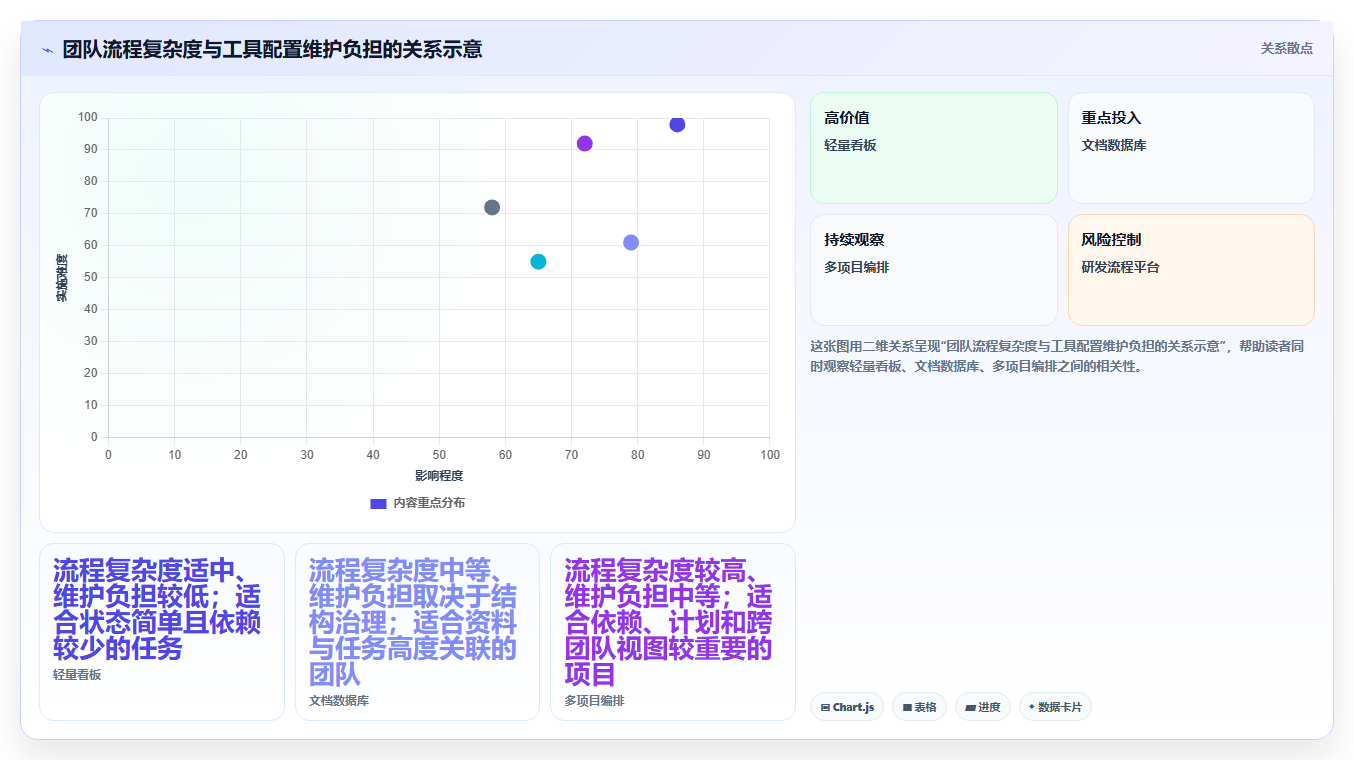Open the 重点投入 quadrant card
This screenshot has width=1354, height=760.
pos(1191,148)
